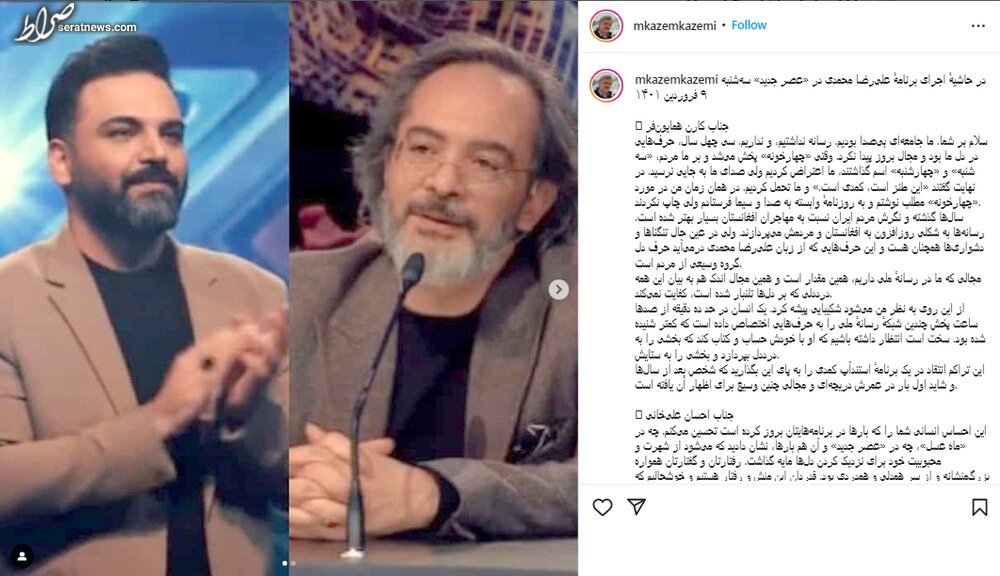This screenshot has width=1000, height=576.
Task: Share the post via paper plane icon
Action: 636,506
